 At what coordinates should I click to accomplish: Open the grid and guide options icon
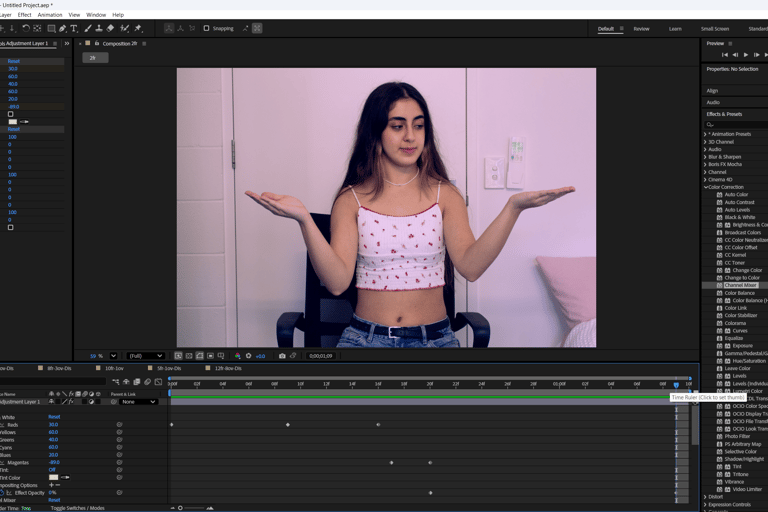tap(221, 356)
